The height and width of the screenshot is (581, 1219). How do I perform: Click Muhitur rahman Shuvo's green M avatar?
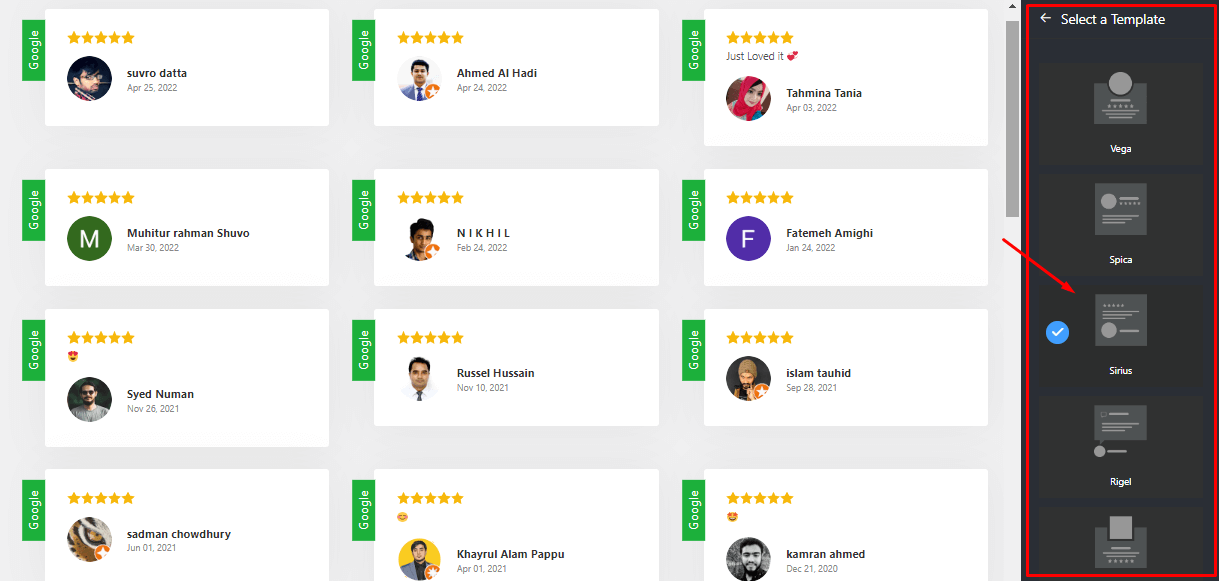pyautogui.click(x=89, y=239)
